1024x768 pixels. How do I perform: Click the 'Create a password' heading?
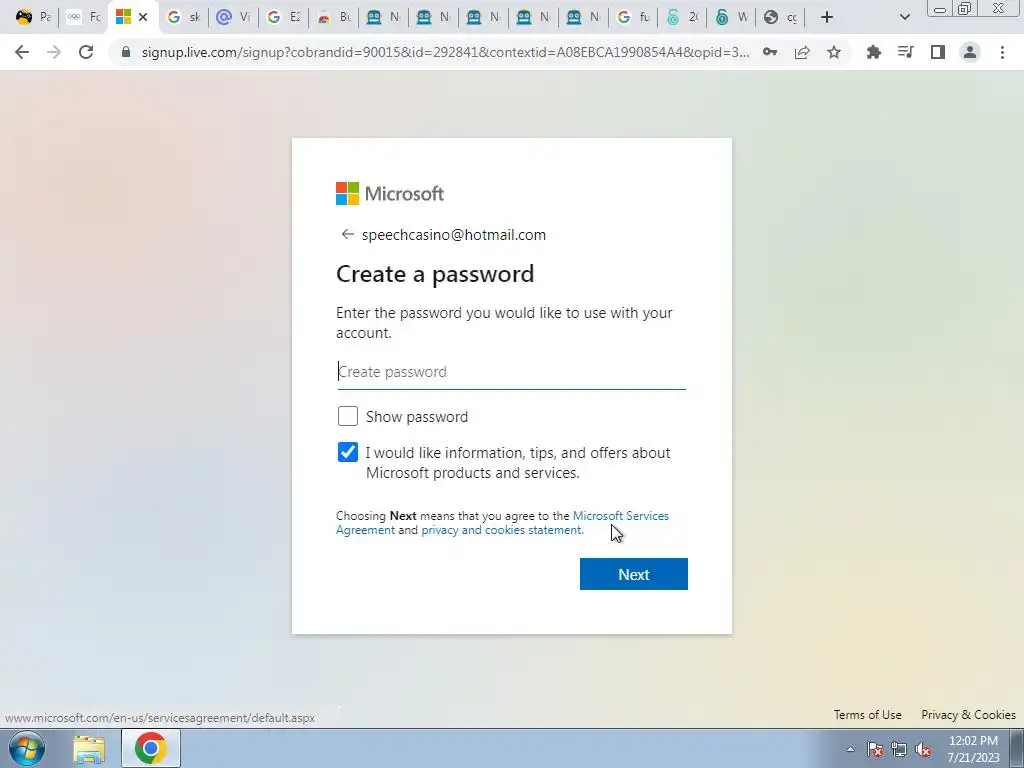point(435,274)
